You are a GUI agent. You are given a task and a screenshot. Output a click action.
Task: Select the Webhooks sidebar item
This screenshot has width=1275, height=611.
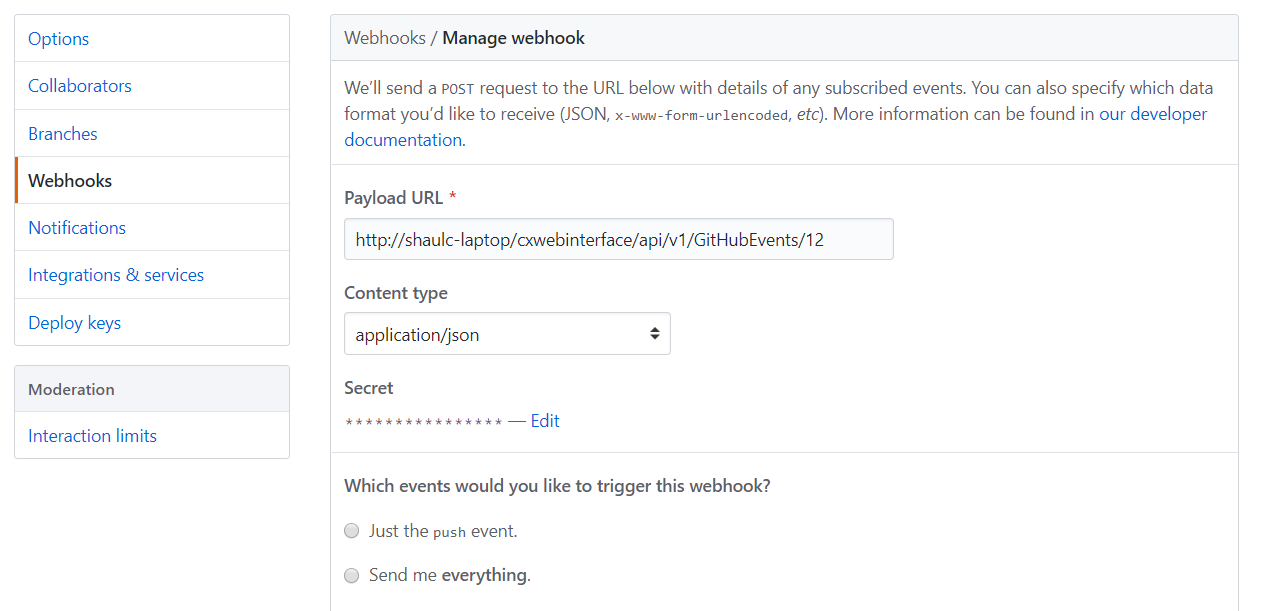[69, 180]
